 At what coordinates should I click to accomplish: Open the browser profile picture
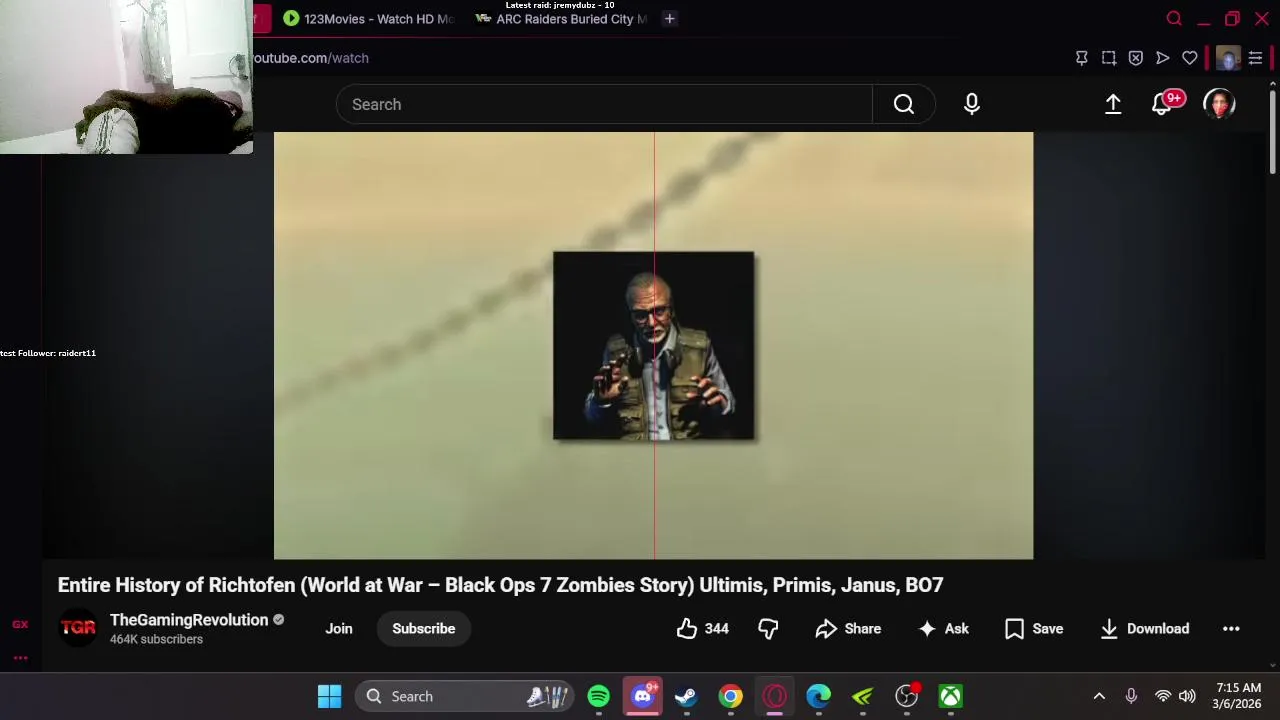[1228, 58]
